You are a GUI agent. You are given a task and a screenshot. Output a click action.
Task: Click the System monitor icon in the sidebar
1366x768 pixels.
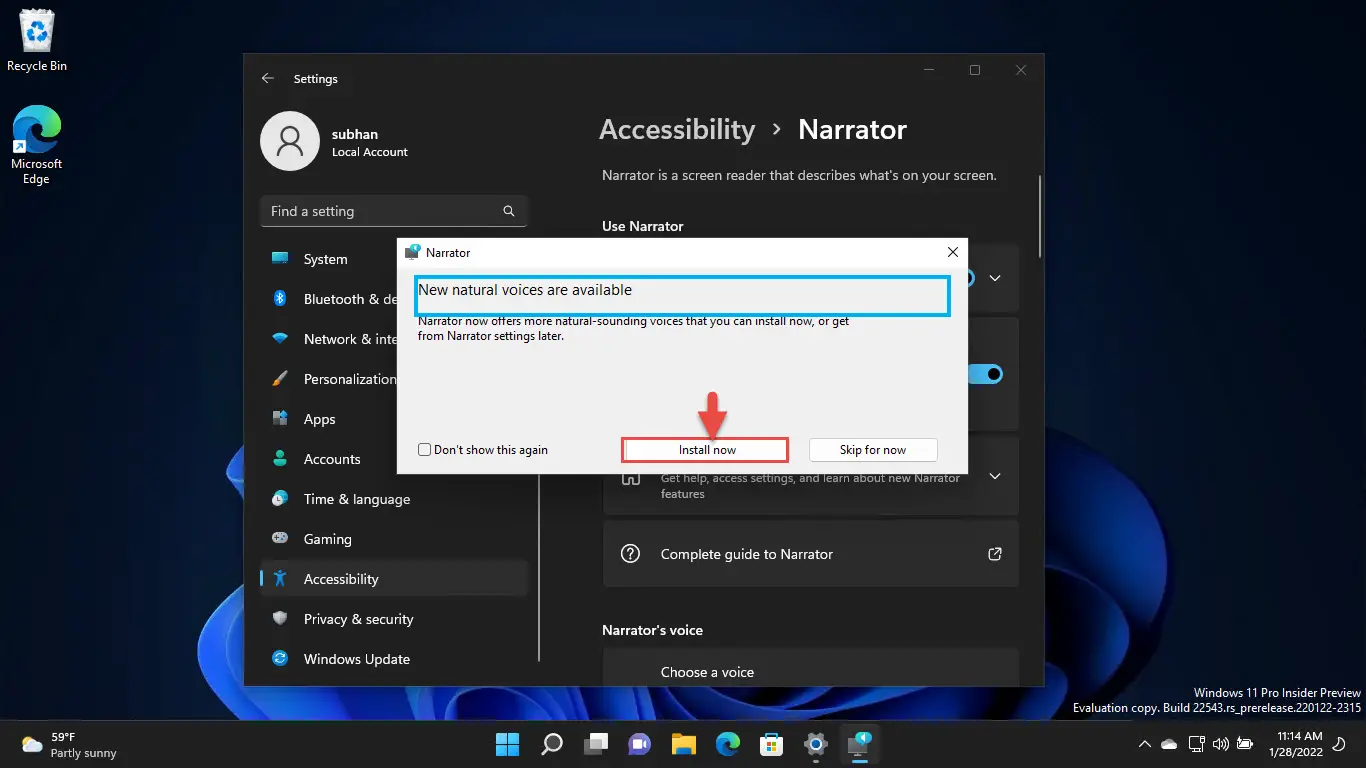tap(281, 259)
